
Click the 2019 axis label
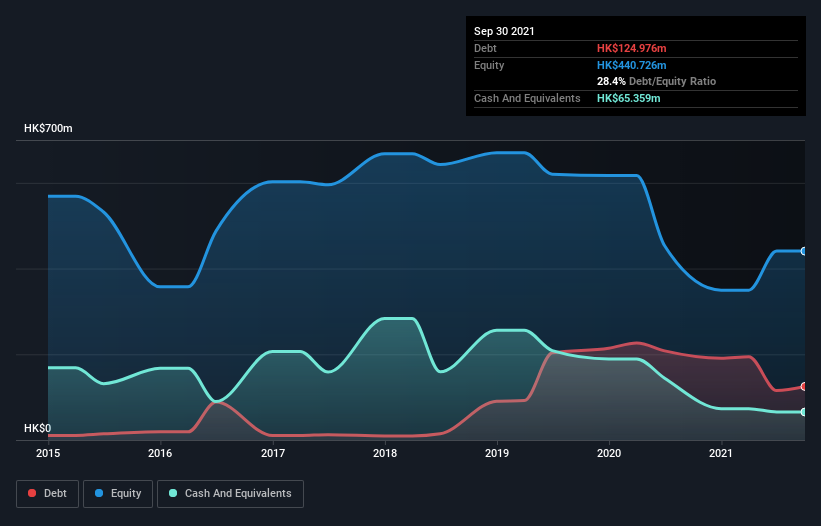coord(497,453)
